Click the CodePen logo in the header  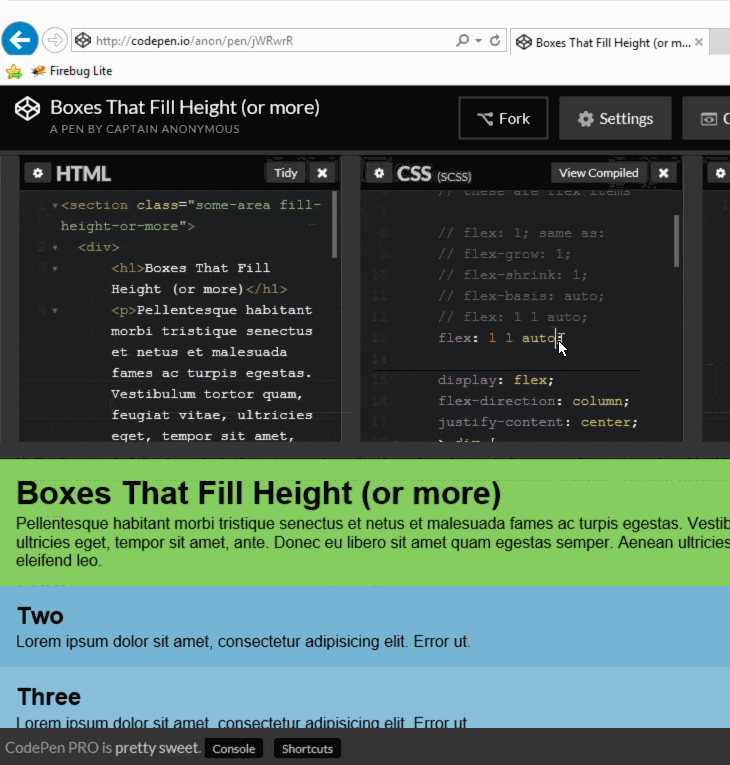27,109
